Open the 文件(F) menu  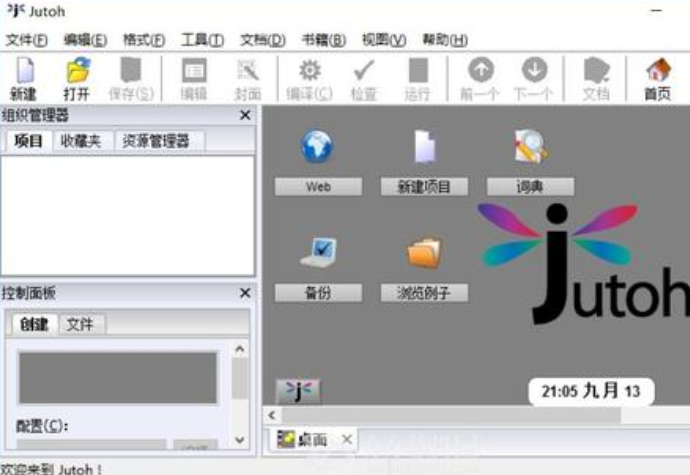coord(26,40)
